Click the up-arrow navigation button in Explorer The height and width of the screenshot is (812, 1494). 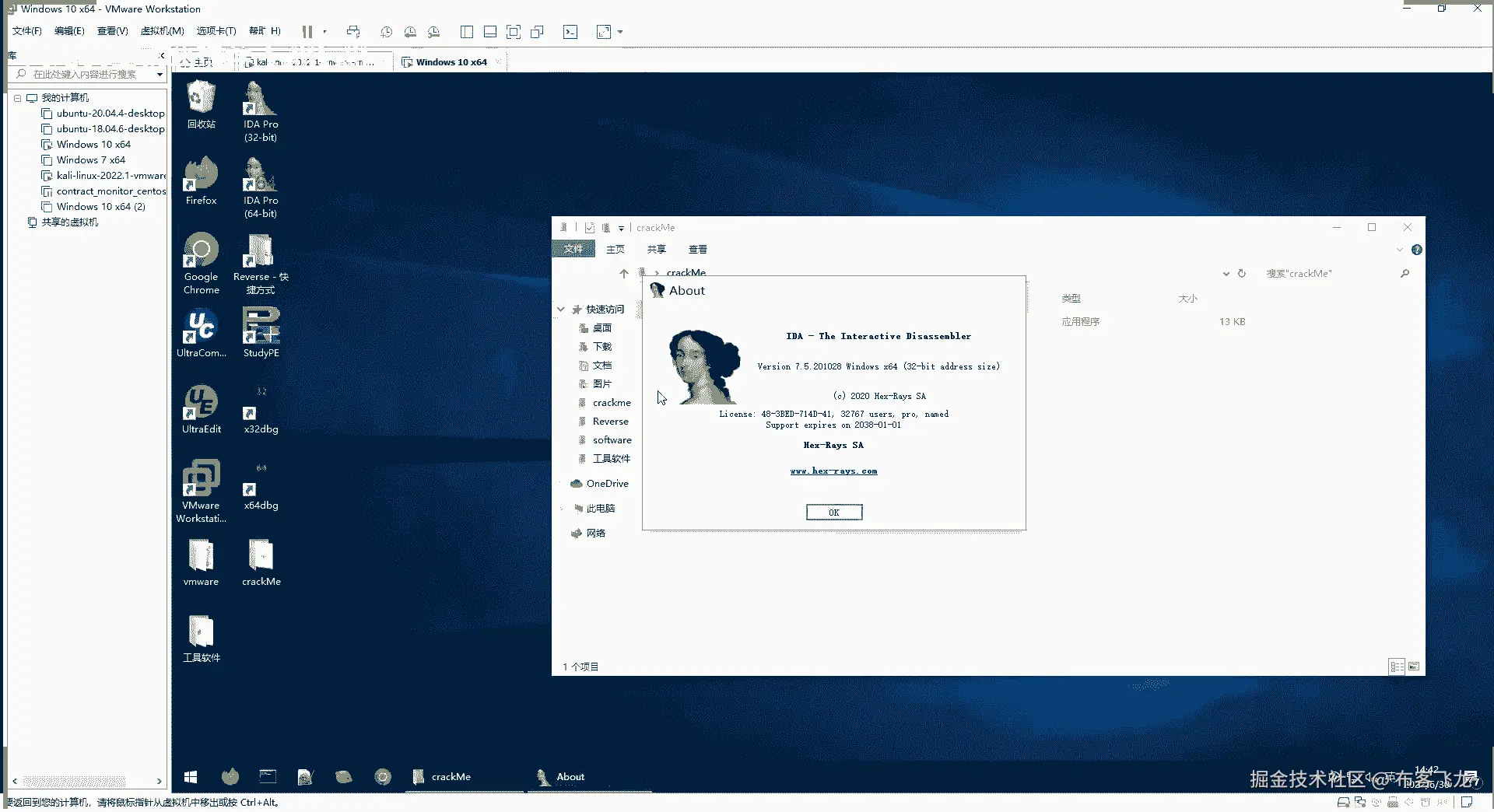(624, 273)
